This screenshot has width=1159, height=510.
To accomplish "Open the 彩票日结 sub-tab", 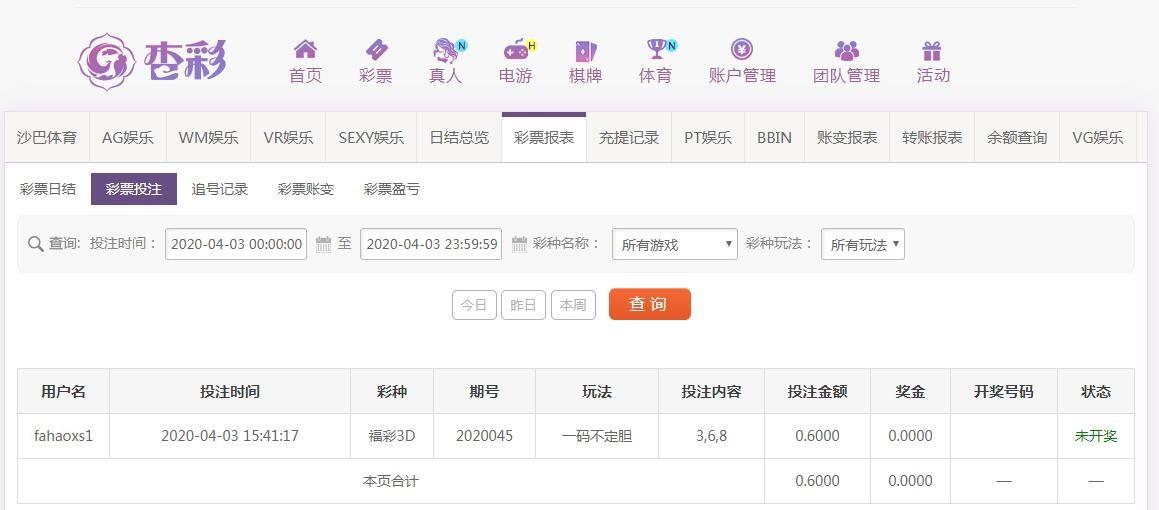I will coord(48,189).
